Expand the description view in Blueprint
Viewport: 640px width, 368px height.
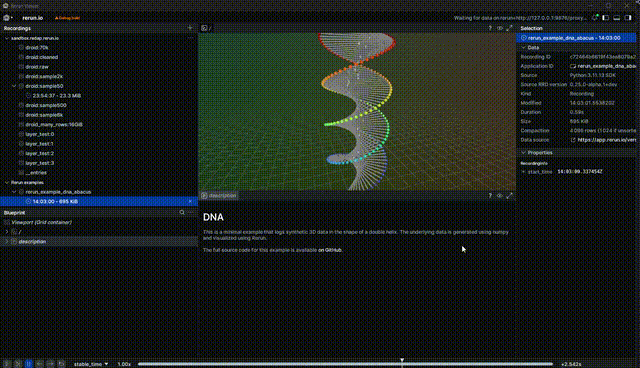7,242
